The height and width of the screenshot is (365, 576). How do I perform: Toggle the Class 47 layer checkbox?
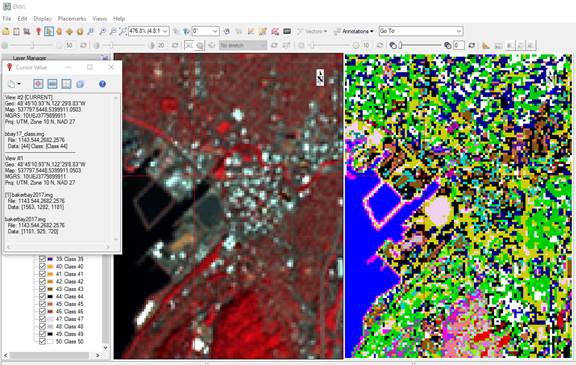click(x=42, y=319)
